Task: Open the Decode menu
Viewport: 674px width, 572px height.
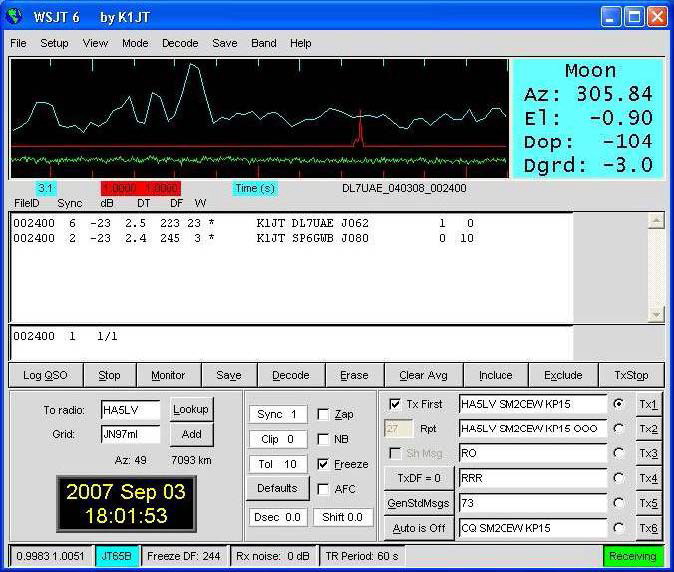Action: (180, 43)
